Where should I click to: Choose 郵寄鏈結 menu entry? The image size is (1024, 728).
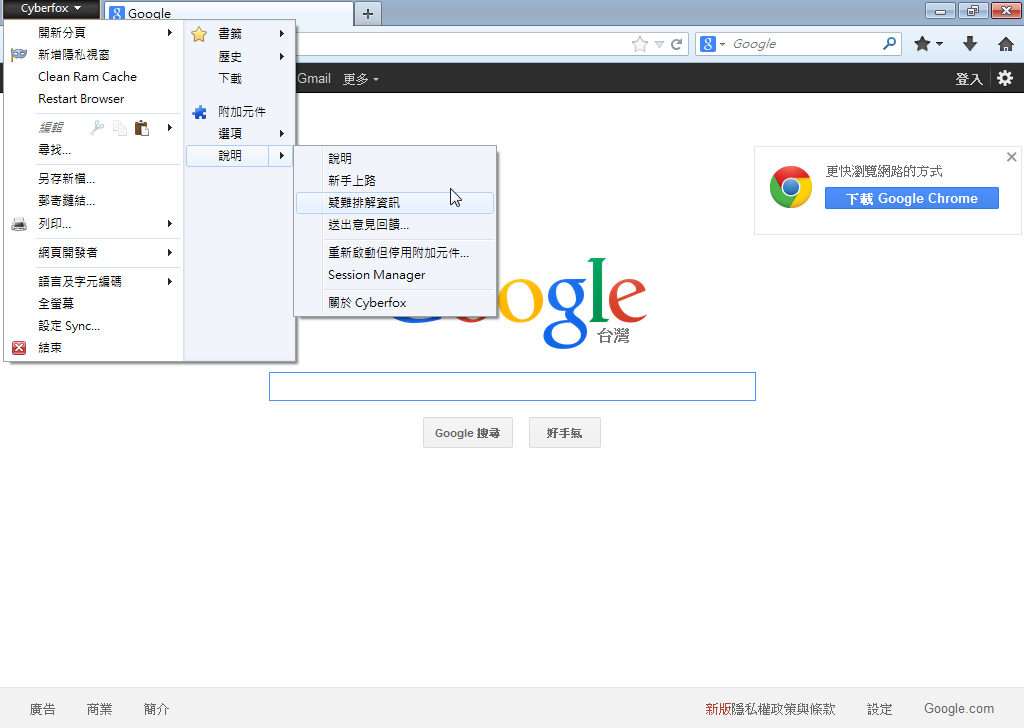click(92, 200)
